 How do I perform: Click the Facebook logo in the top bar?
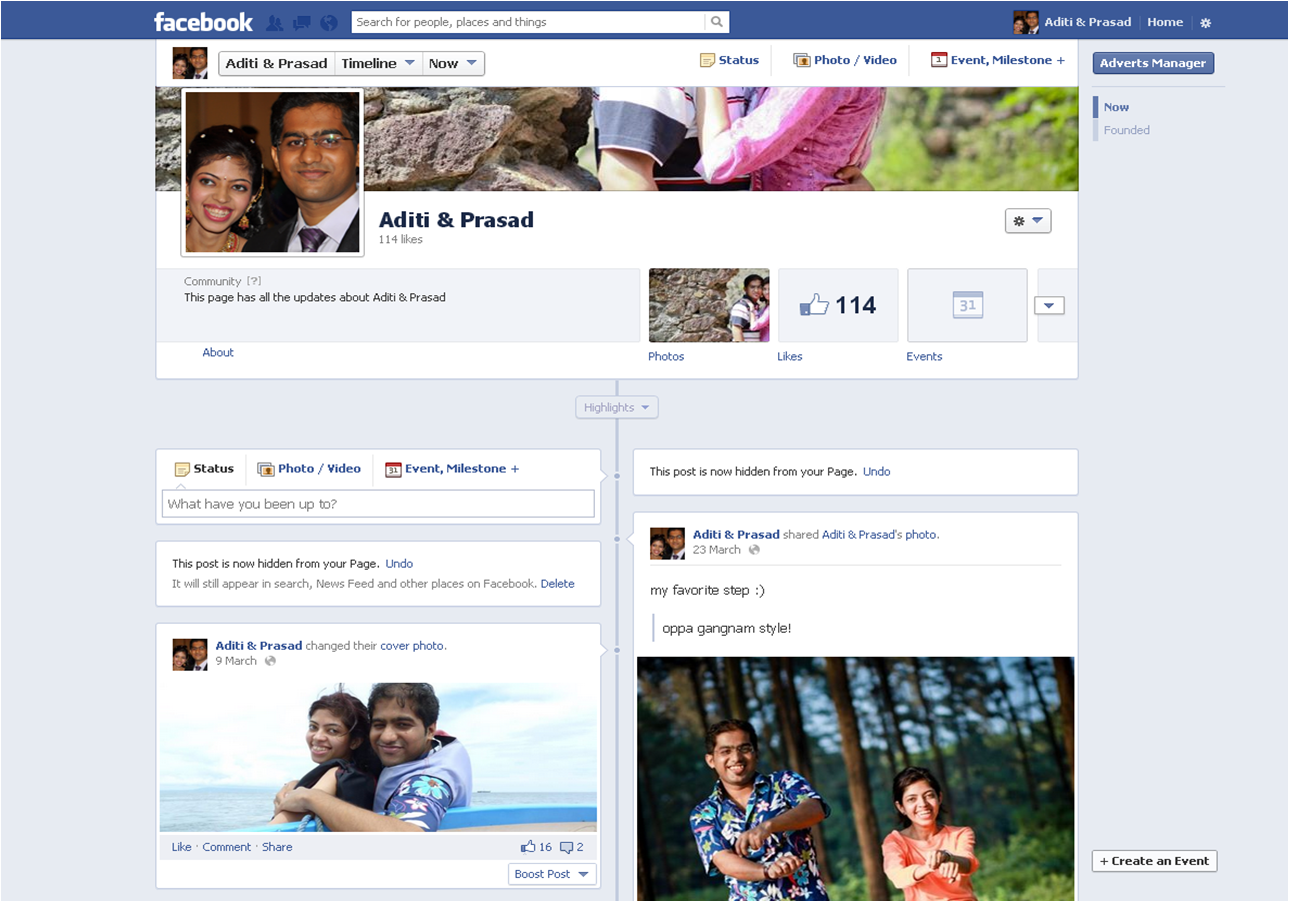pyautogui.click(x=203, y=21)
